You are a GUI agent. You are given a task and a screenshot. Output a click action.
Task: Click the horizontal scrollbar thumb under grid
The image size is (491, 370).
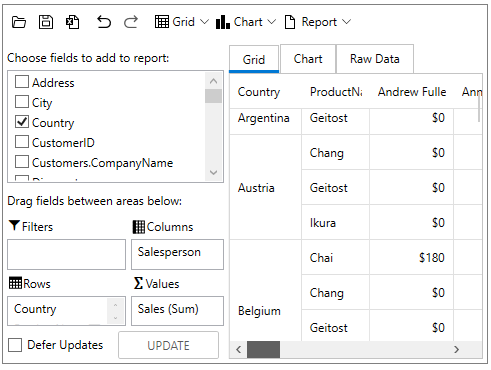263,349
